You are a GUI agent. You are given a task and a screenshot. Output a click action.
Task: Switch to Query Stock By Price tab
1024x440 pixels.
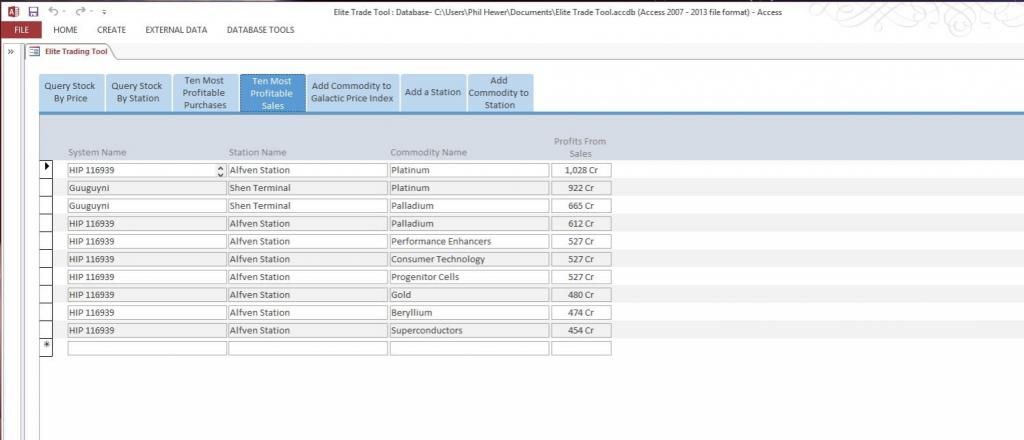tap(70, 92)
